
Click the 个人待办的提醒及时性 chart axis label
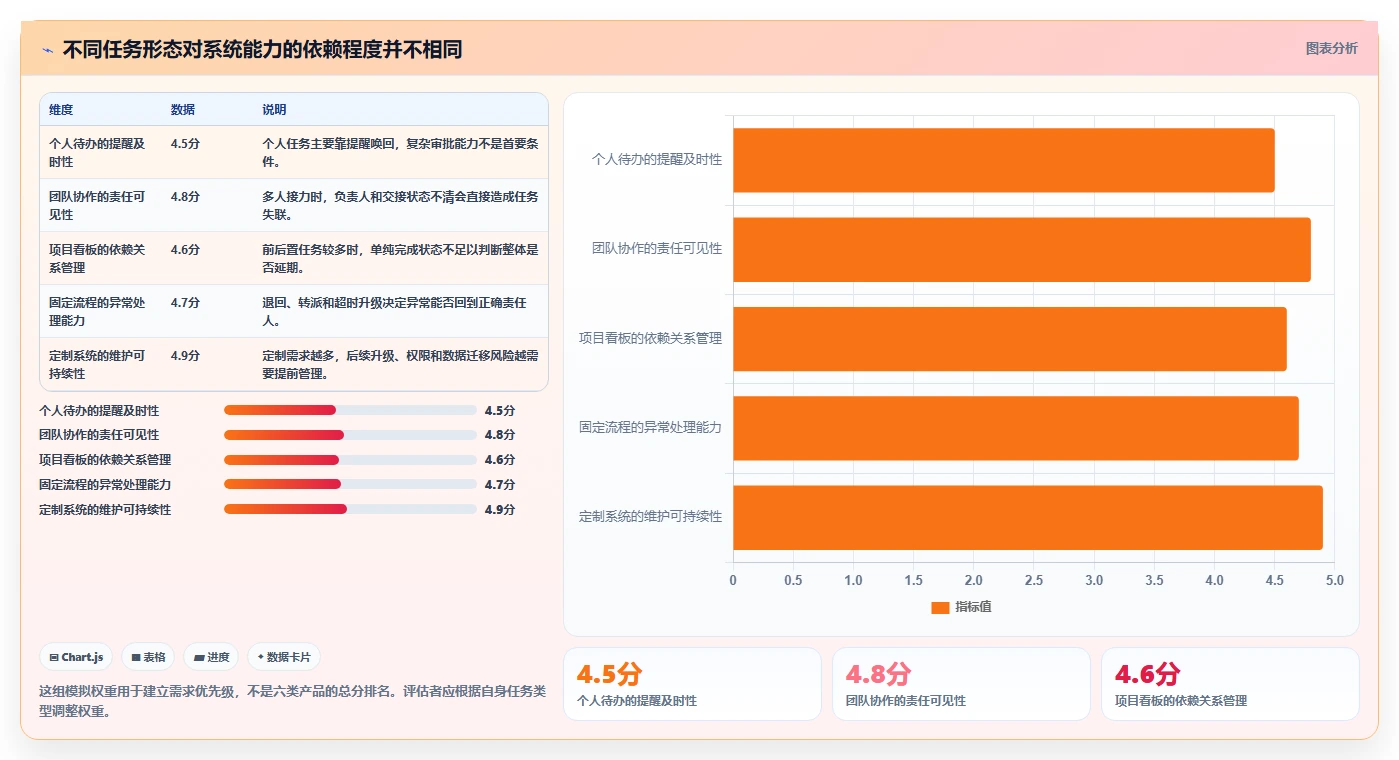tap(657, 159)
